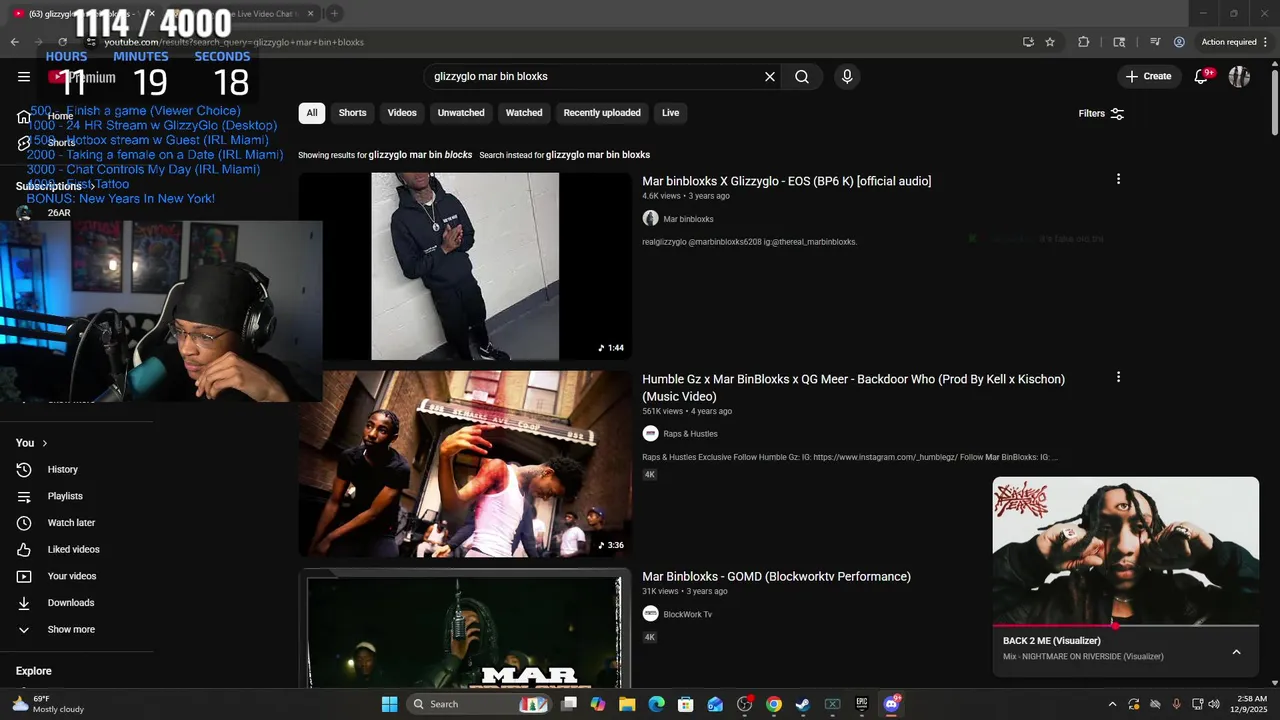Select the Recently uploaded filter chip
Image resolution: width=1280 pixels, height=720 pixels.
coord(602,113)
